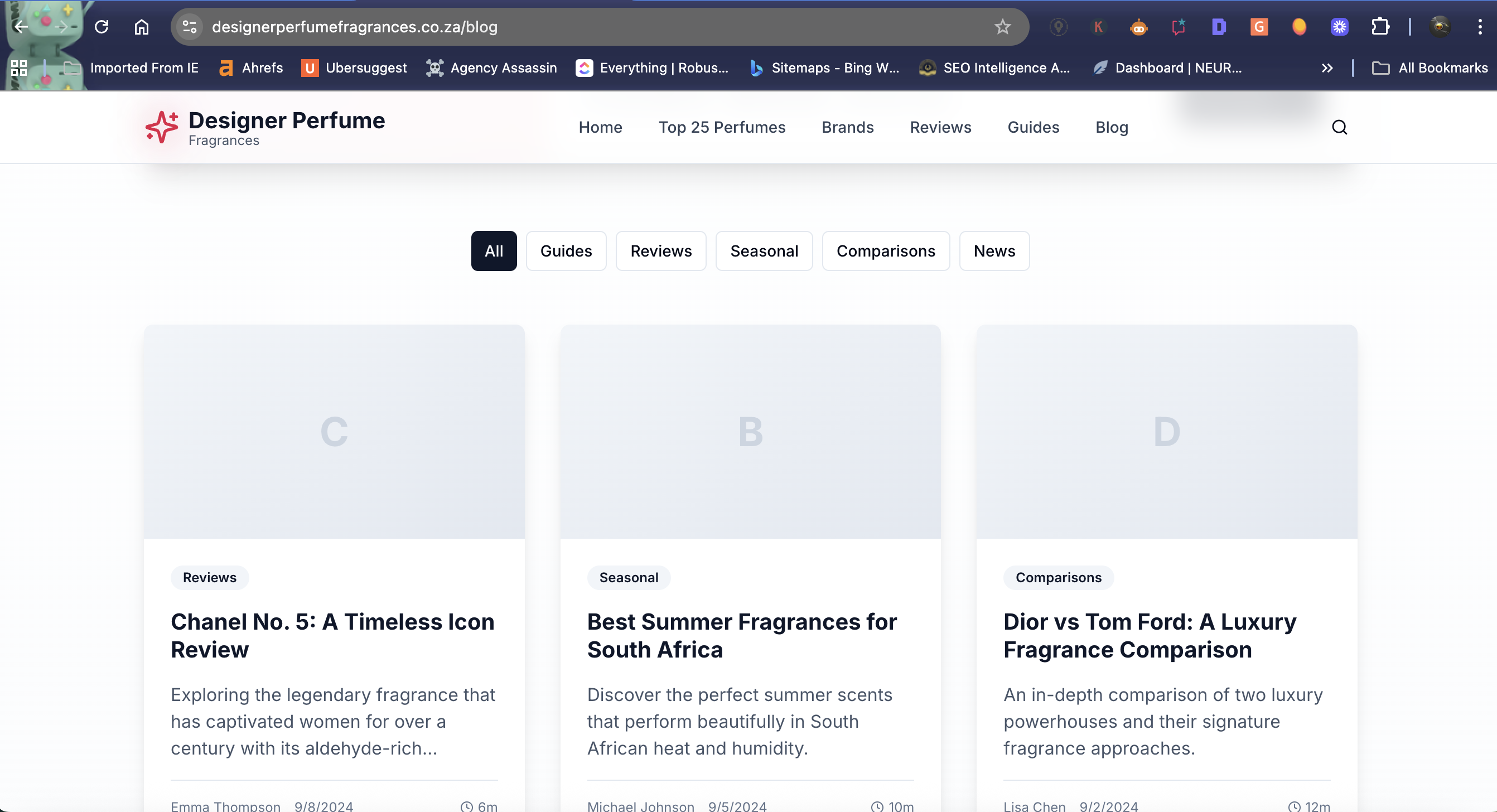Image resolution: width=1497 pixels, height=812 pixels.
Task: Open the Chrome three-dot menu
Action: pyautogui.click(x=1480, y=27)
